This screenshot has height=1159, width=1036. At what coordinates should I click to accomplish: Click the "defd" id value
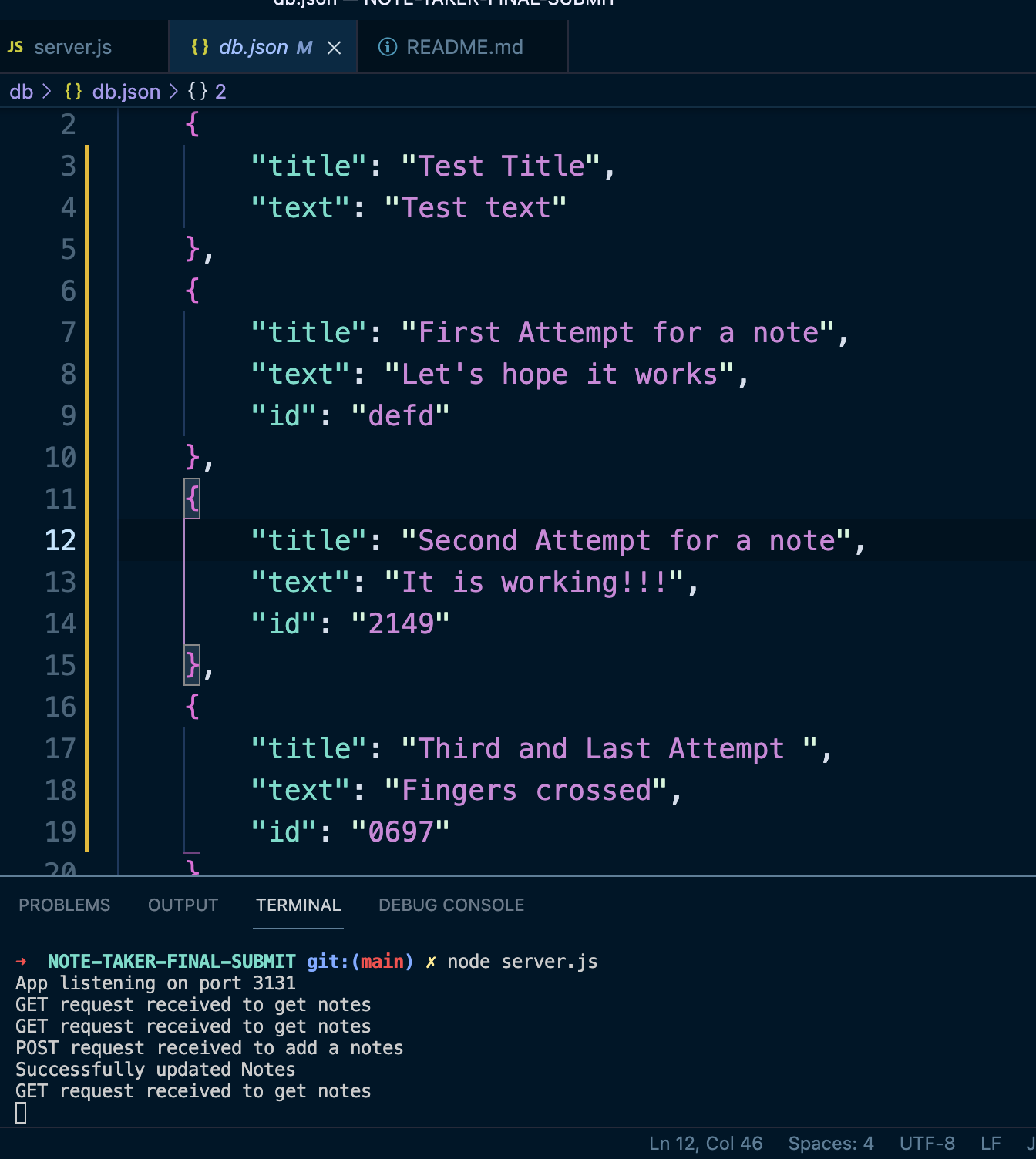click(400, 416)
